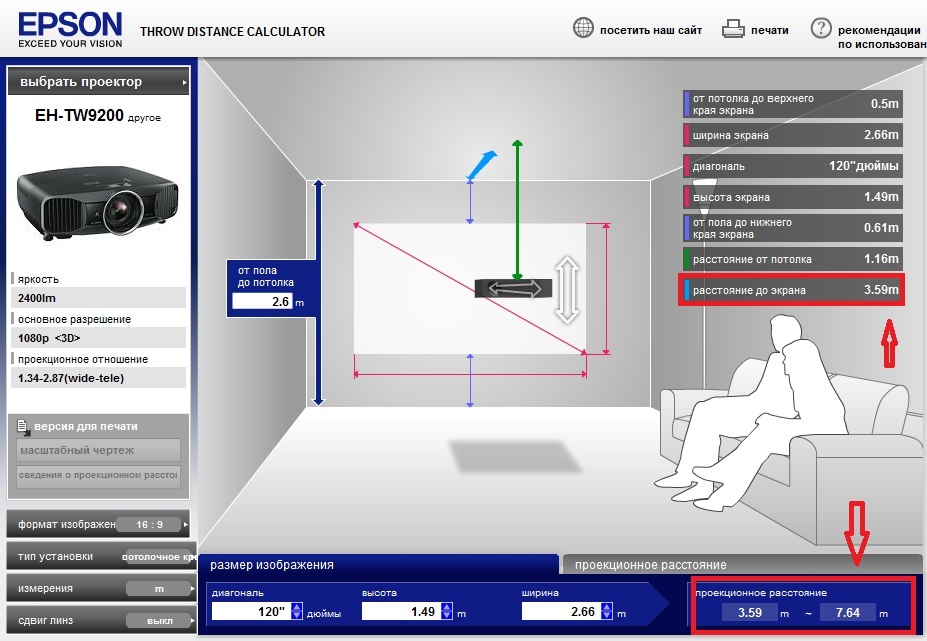Image resolution: width=927 pixels, height=641 pixels.
Task: Click the печати print link
Action: [770, 30]
